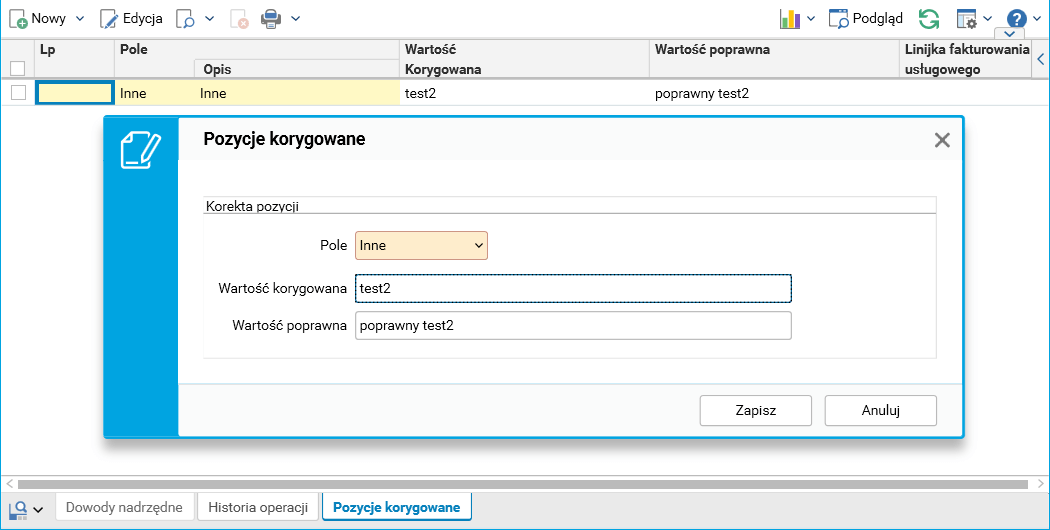The width and height of the screenshot is (1050, 530).
Task: Click the horizontal scrollbar track
Action: [523, 484]
